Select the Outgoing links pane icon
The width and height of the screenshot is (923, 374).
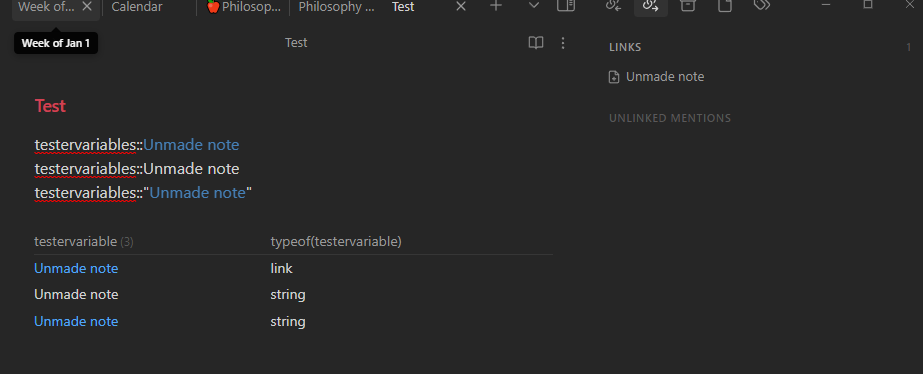(650, 6)
